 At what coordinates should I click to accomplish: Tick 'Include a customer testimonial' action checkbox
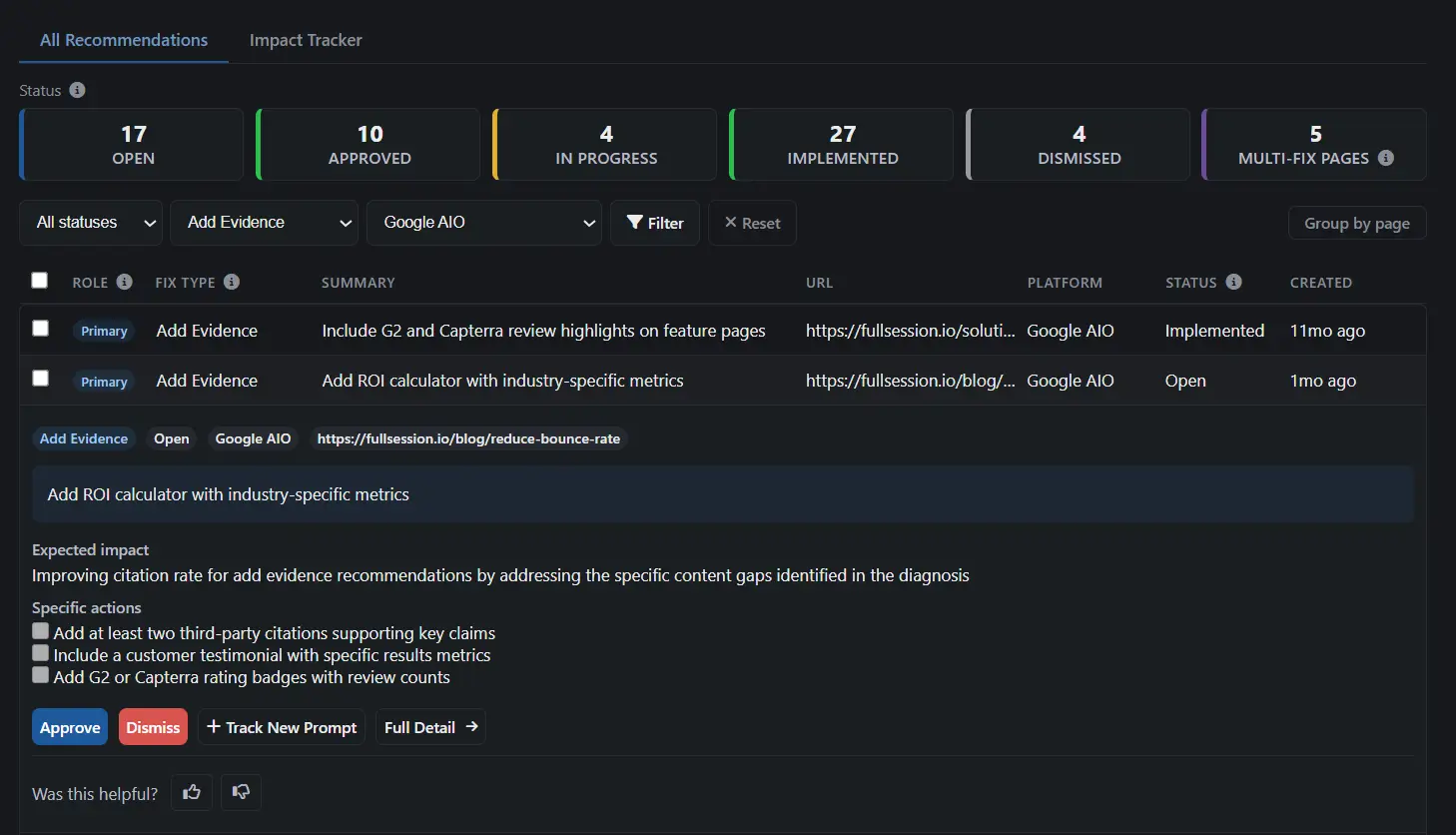[40, 652]
